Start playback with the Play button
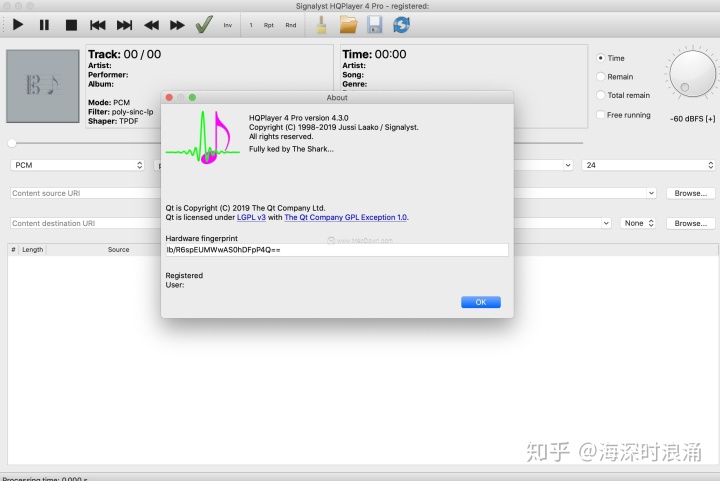 point(18,25)
